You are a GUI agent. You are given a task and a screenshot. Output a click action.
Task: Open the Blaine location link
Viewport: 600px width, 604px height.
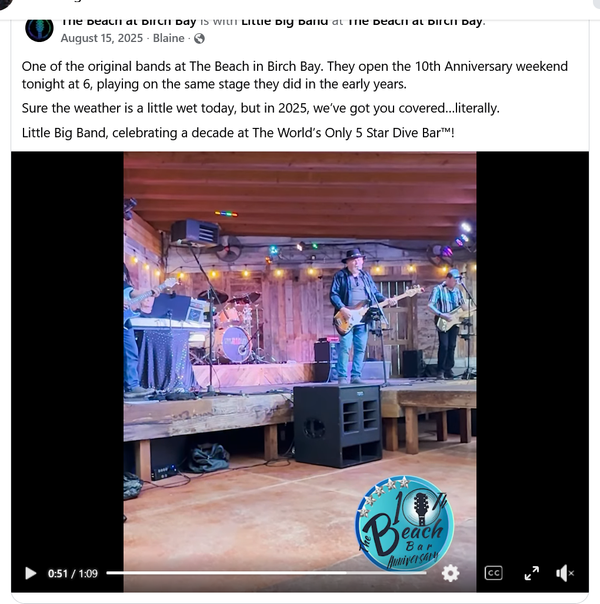(168, 38)
